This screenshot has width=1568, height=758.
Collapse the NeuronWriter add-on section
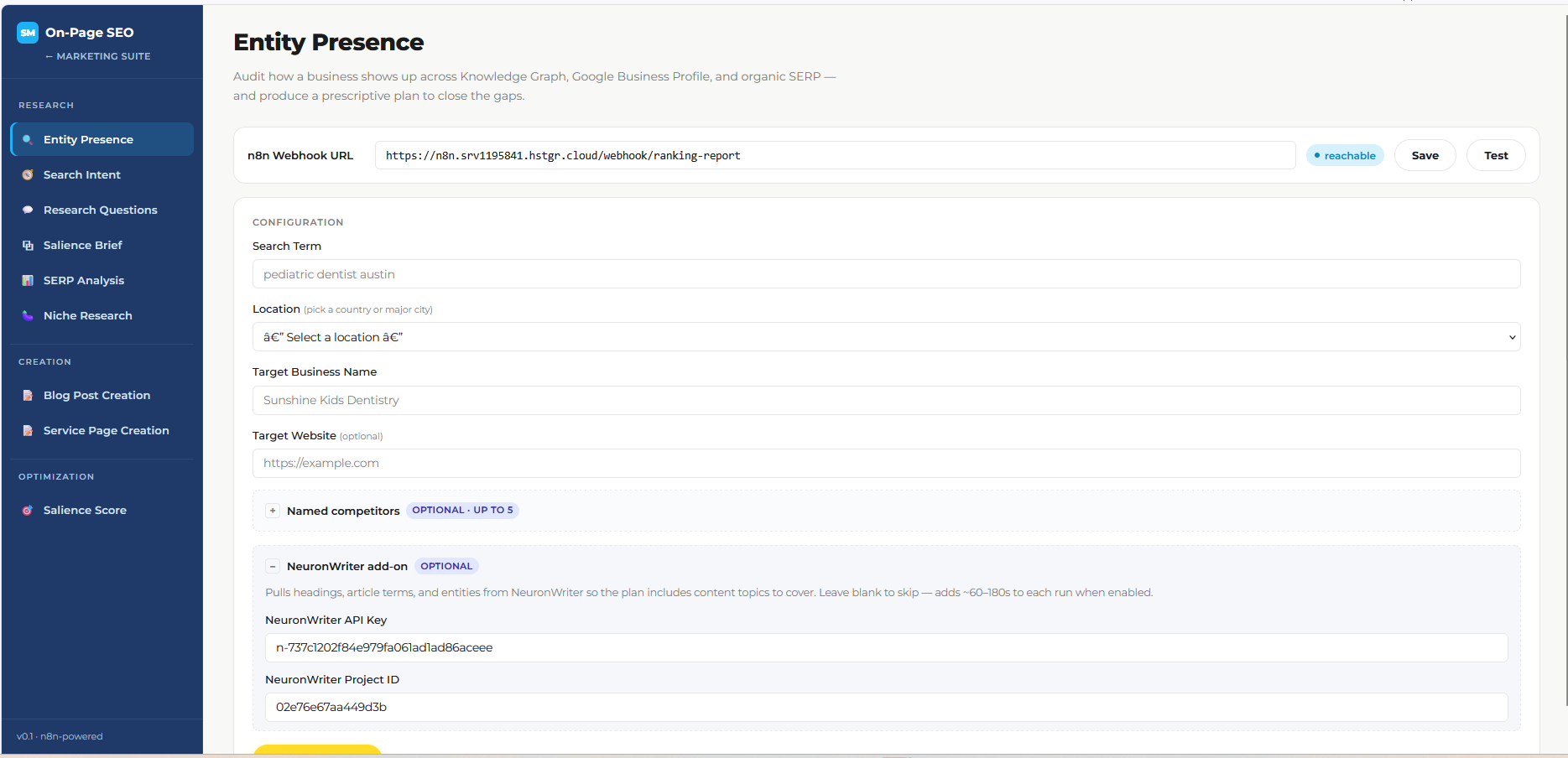(273, 567)
